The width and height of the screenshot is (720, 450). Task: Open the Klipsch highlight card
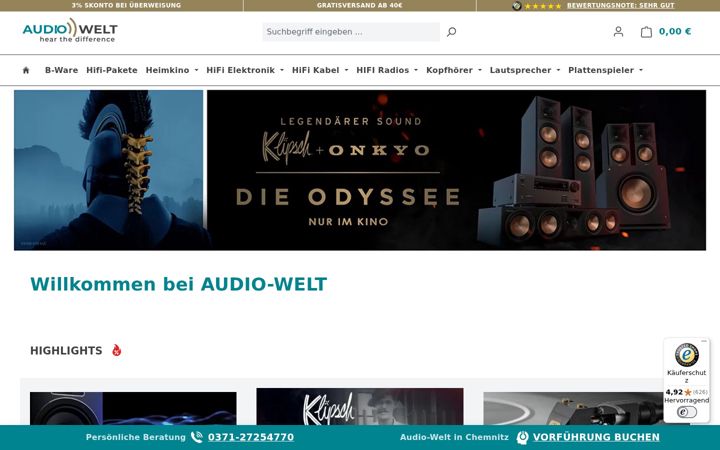[360, 406]
